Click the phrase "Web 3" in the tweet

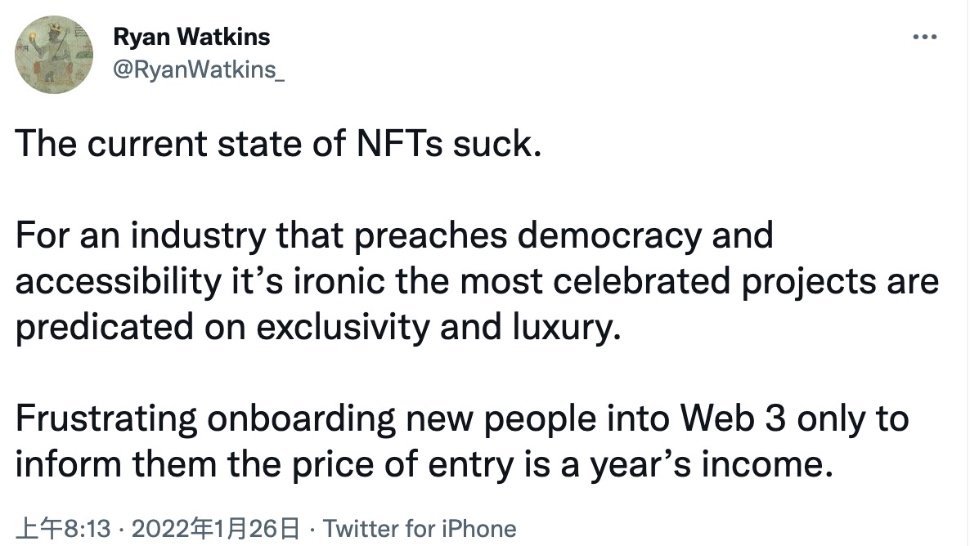[x=733, y=419]
